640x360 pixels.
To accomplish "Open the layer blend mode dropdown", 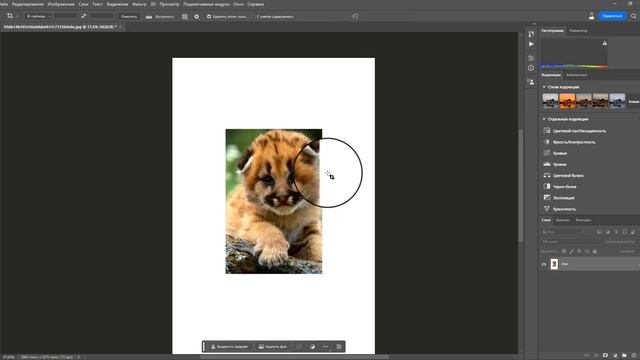I will coord(571,242).
